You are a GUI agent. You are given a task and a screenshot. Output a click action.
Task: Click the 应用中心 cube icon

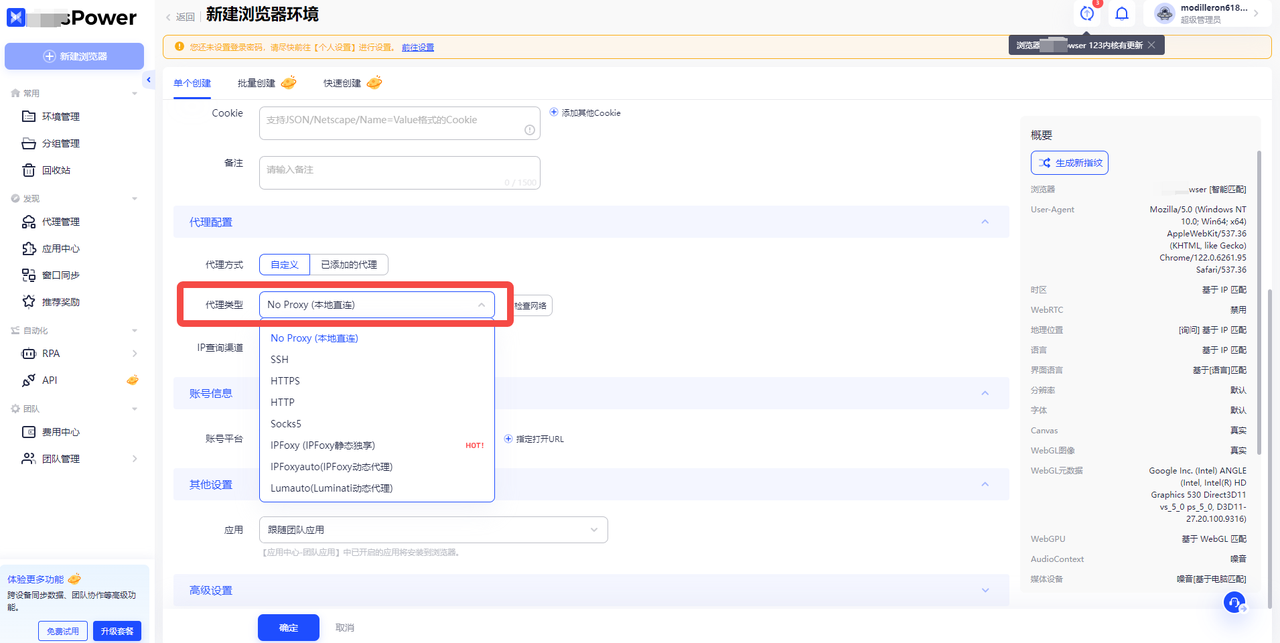pyautogui.click(x=29, y=249)
